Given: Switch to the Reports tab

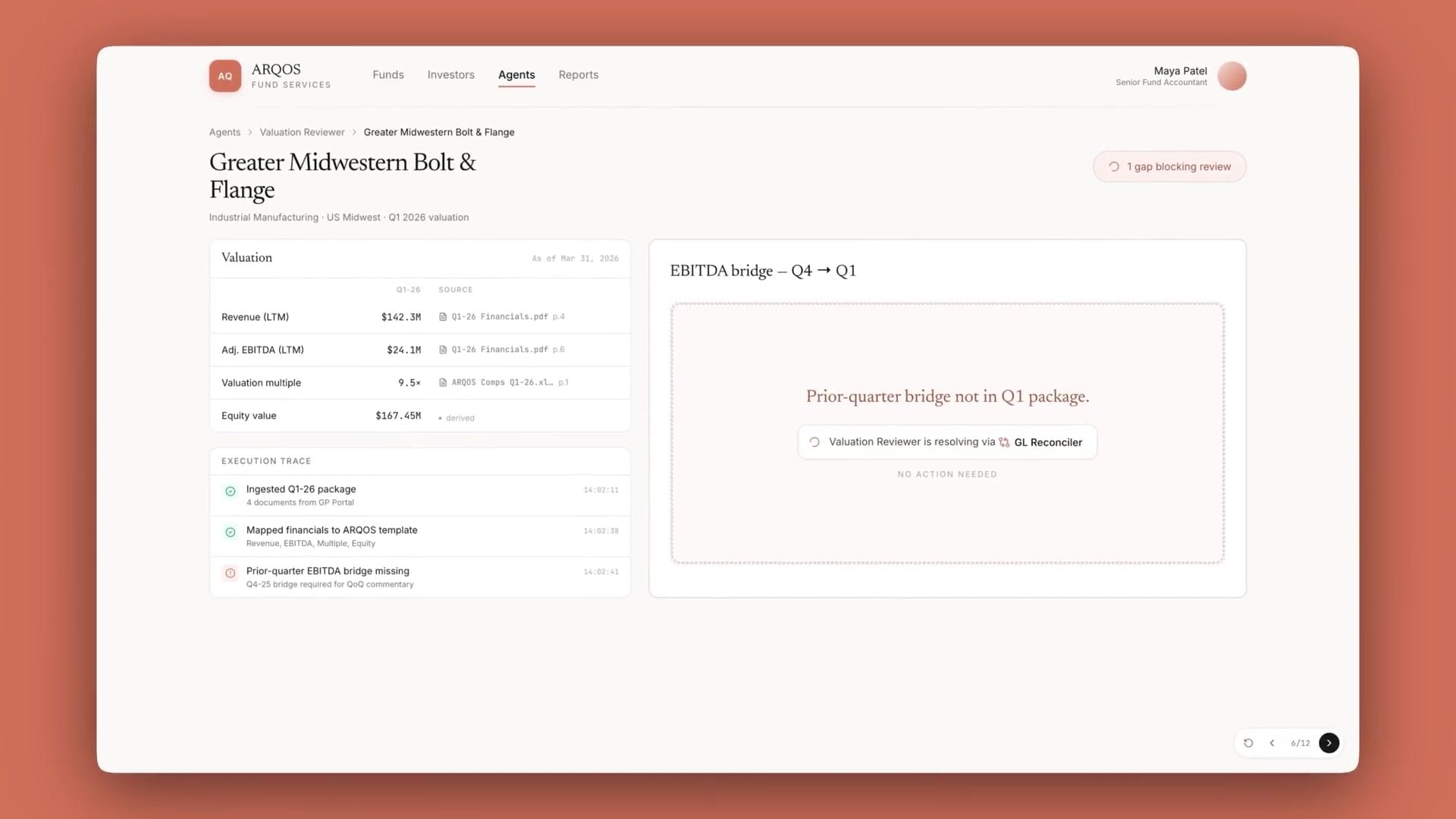Looking at the screenshot, I should tap(579, 74).
